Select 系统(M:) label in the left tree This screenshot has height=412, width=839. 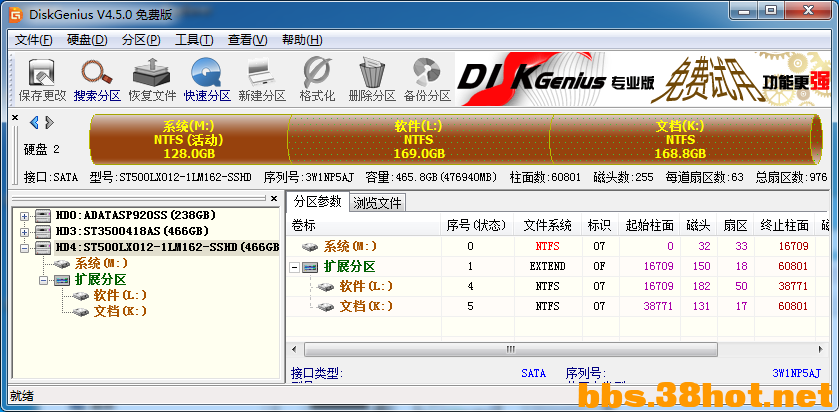click(x=101, y=264)
